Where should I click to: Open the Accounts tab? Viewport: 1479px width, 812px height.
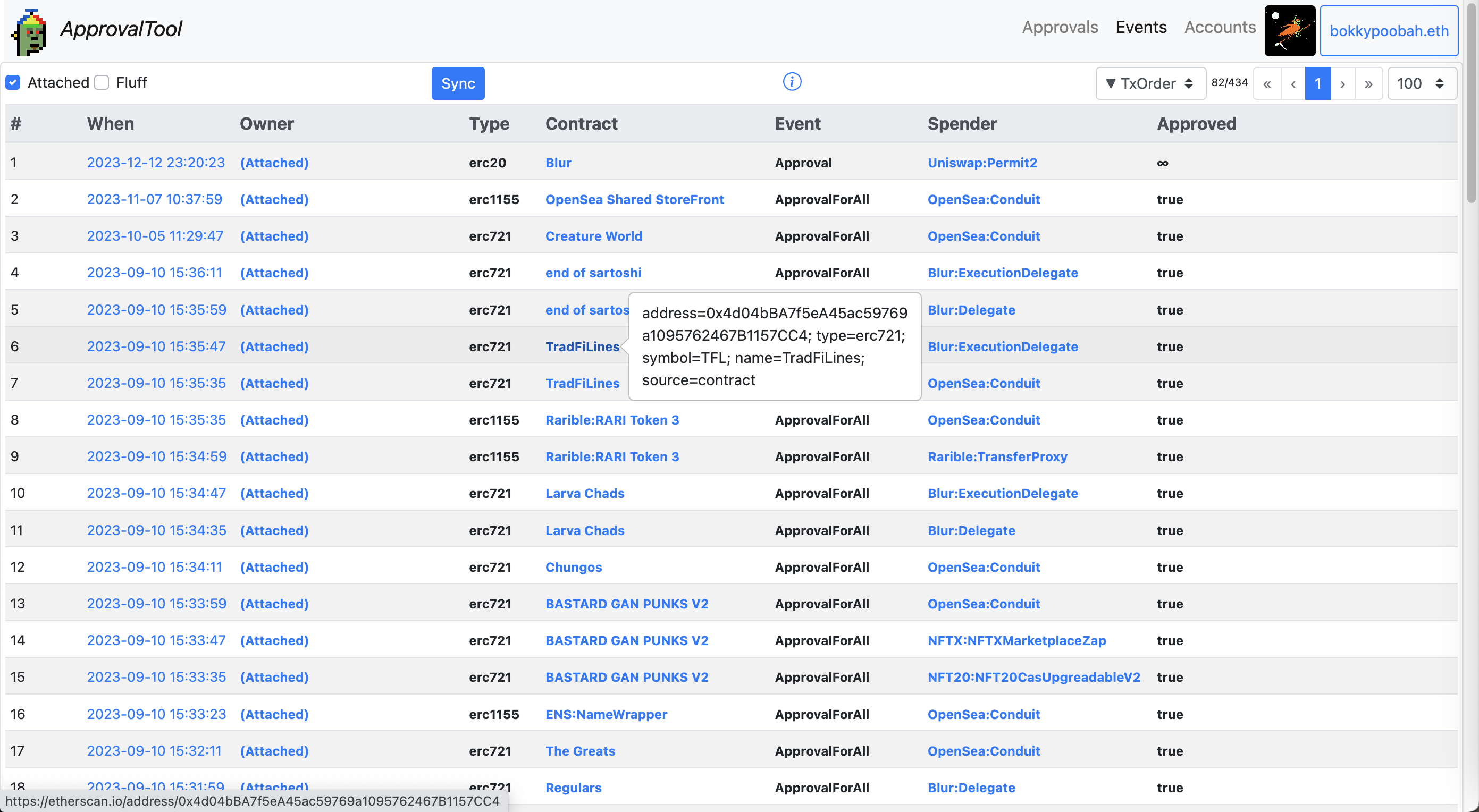point(1220,28)
